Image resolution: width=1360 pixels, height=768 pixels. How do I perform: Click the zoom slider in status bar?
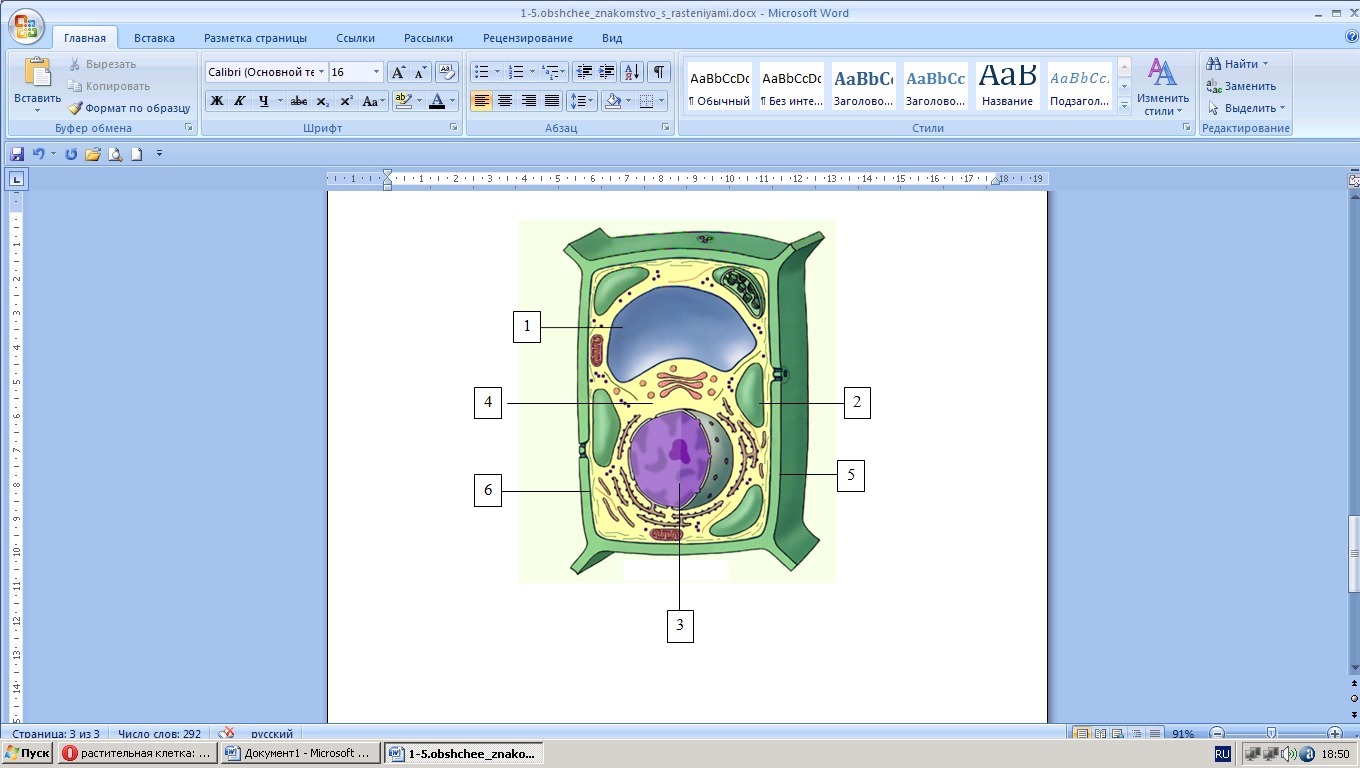tap(1271, 733)
